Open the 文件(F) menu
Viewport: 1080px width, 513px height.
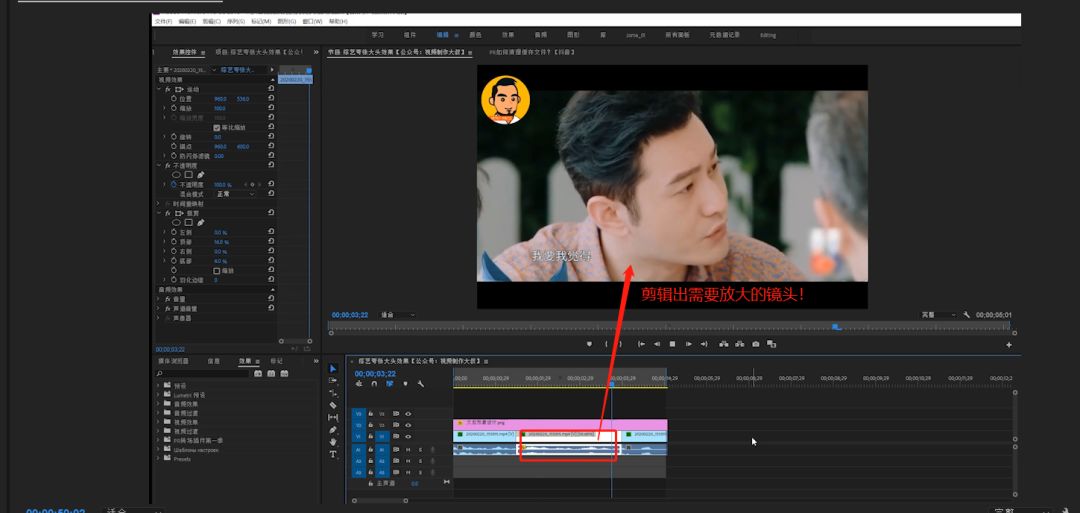(163, 21)
